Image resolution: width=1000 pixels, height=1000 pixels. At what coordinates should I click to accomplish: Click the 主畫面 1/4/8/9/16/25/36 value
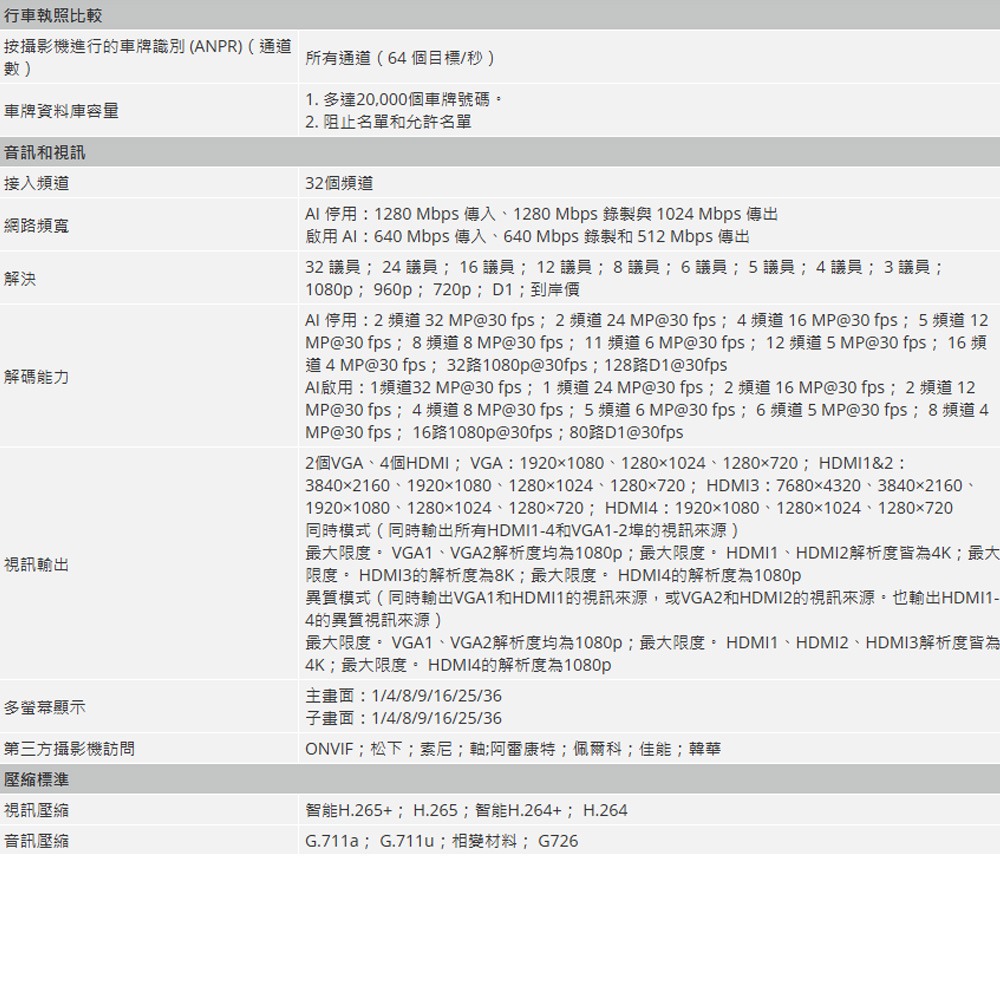(x=400, y=693)
